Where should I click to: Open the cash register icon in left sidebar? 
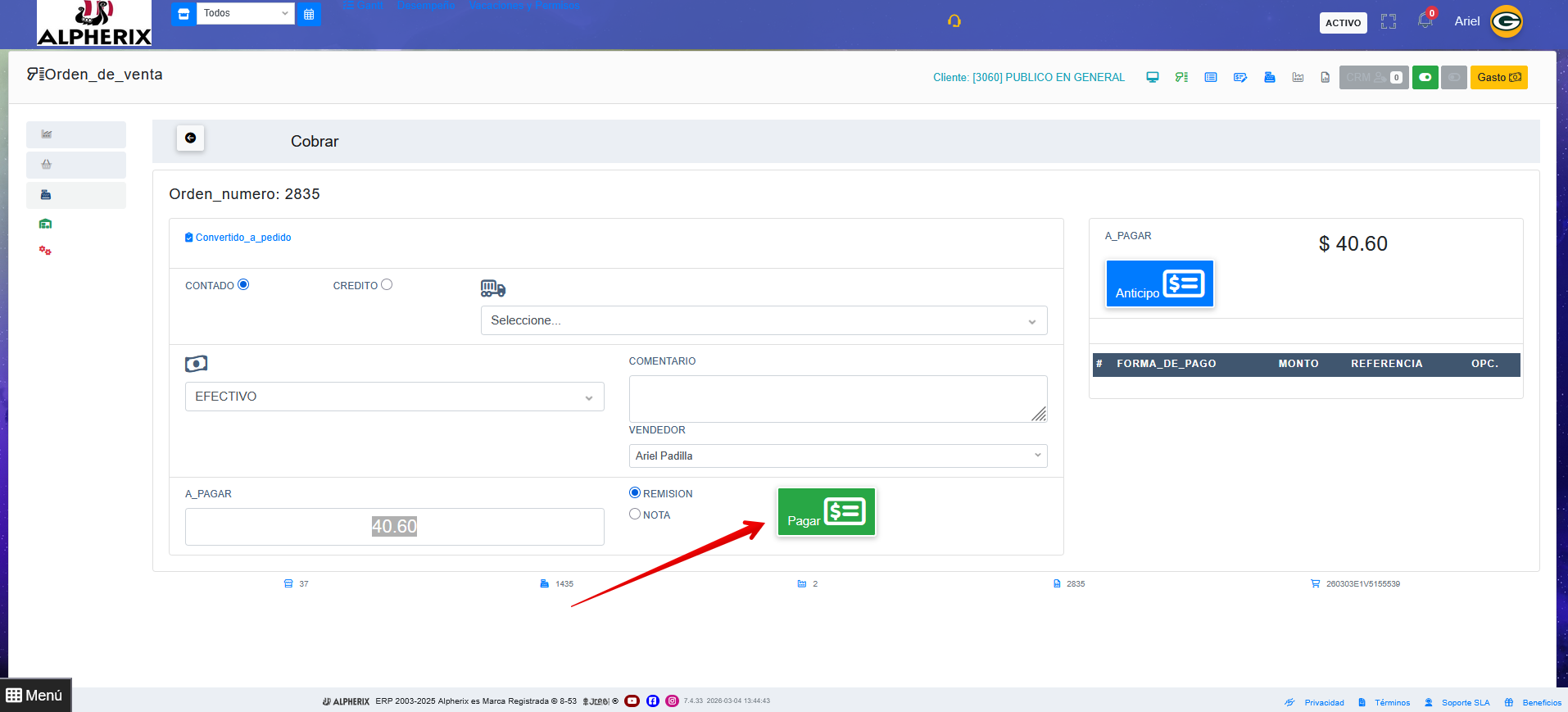(46, 195)
